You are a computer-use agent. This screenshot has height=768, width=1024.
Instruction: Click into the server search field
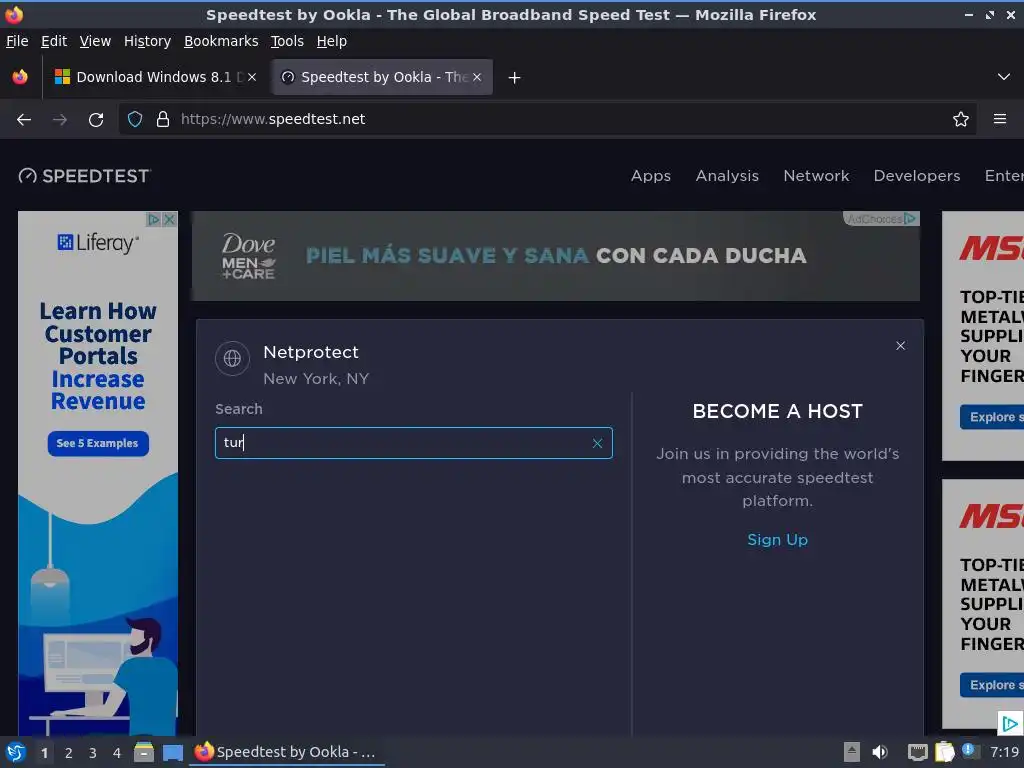414,443
